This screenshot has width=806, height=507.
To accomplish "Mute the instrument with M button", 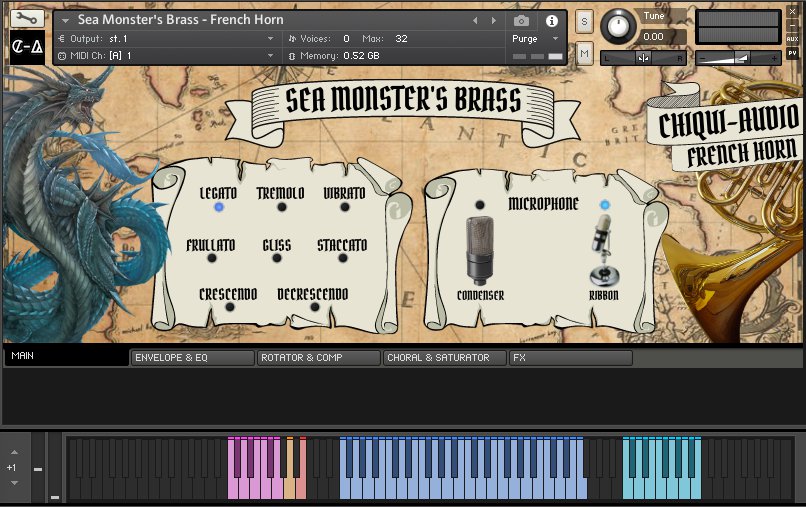I will (x=584, y=52).
